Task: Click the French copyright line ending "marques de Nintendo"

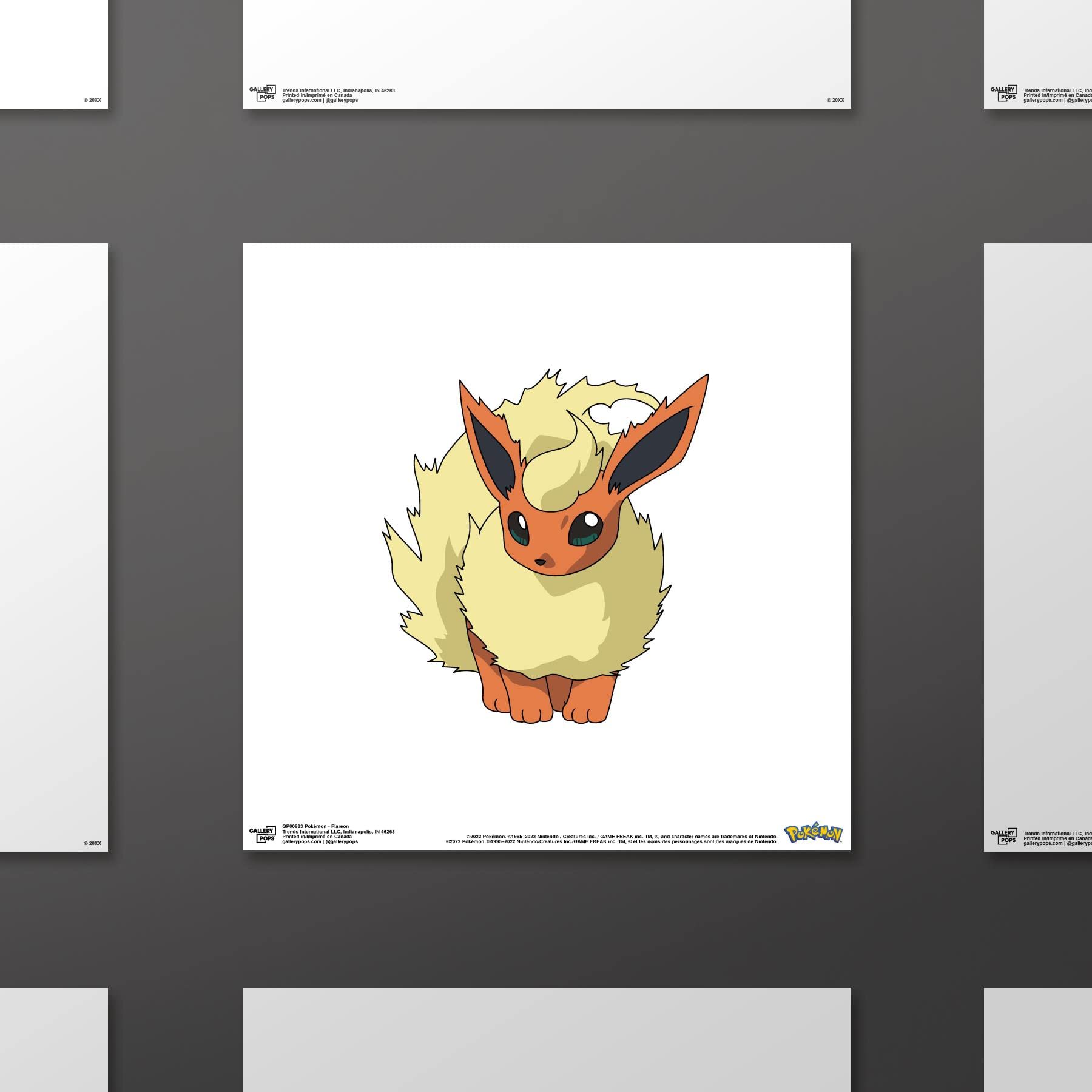Action: 612,841
